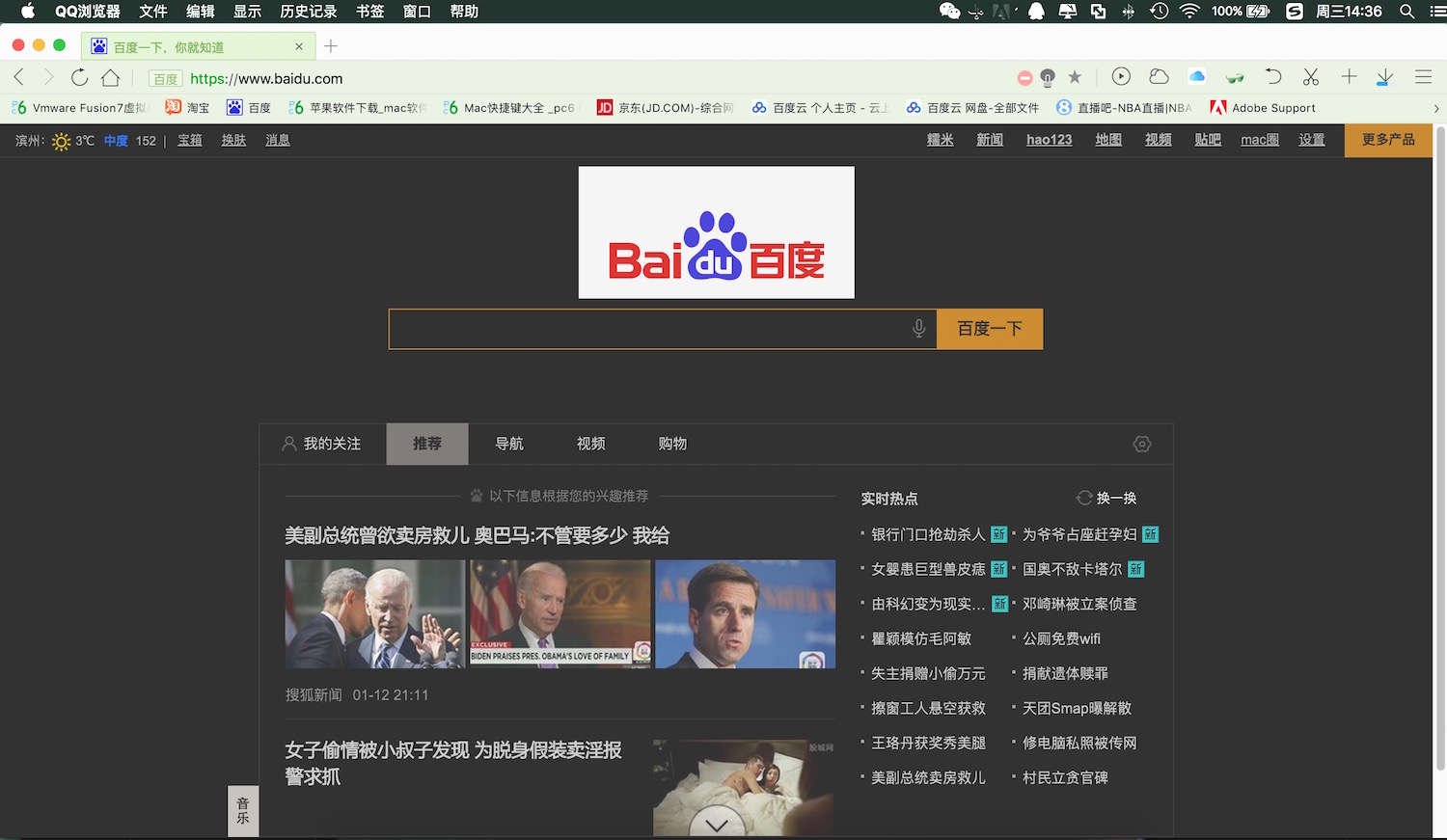Screen dimensions: 1447x840
Task: Open the hot topic 银行门口抢劫杀人
Action: click(x=928, y=534)
